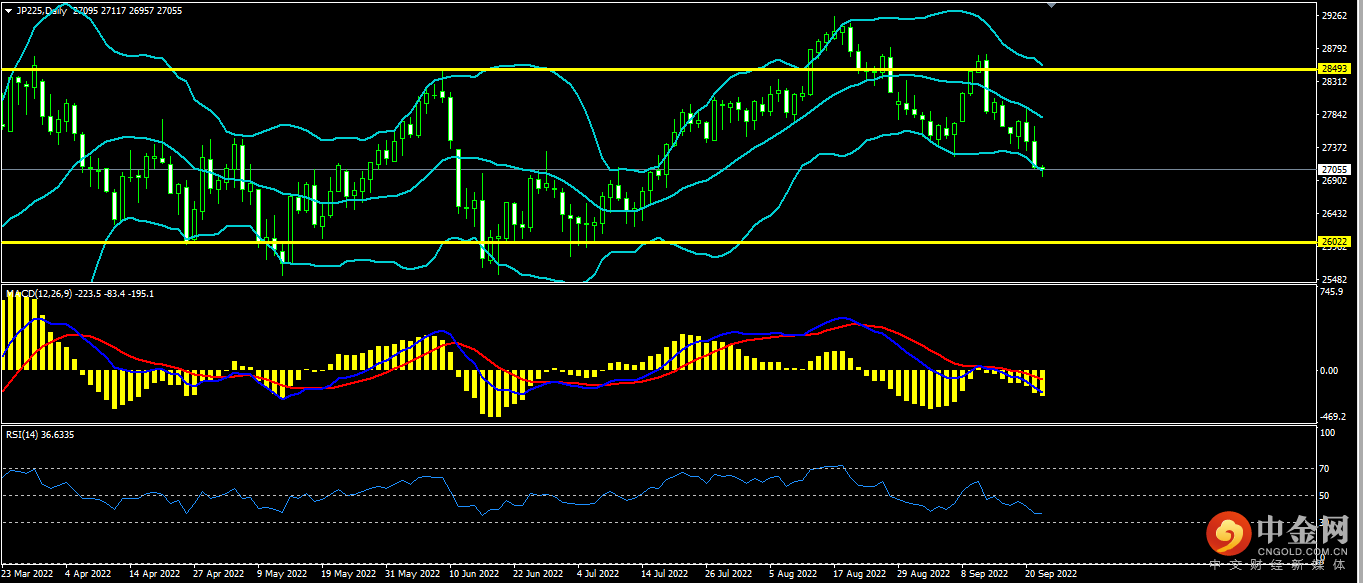The width and height of the screenshot is (1363, 583).
Task: Click the triangle beside JP225,Daily title
Action: 10,10
